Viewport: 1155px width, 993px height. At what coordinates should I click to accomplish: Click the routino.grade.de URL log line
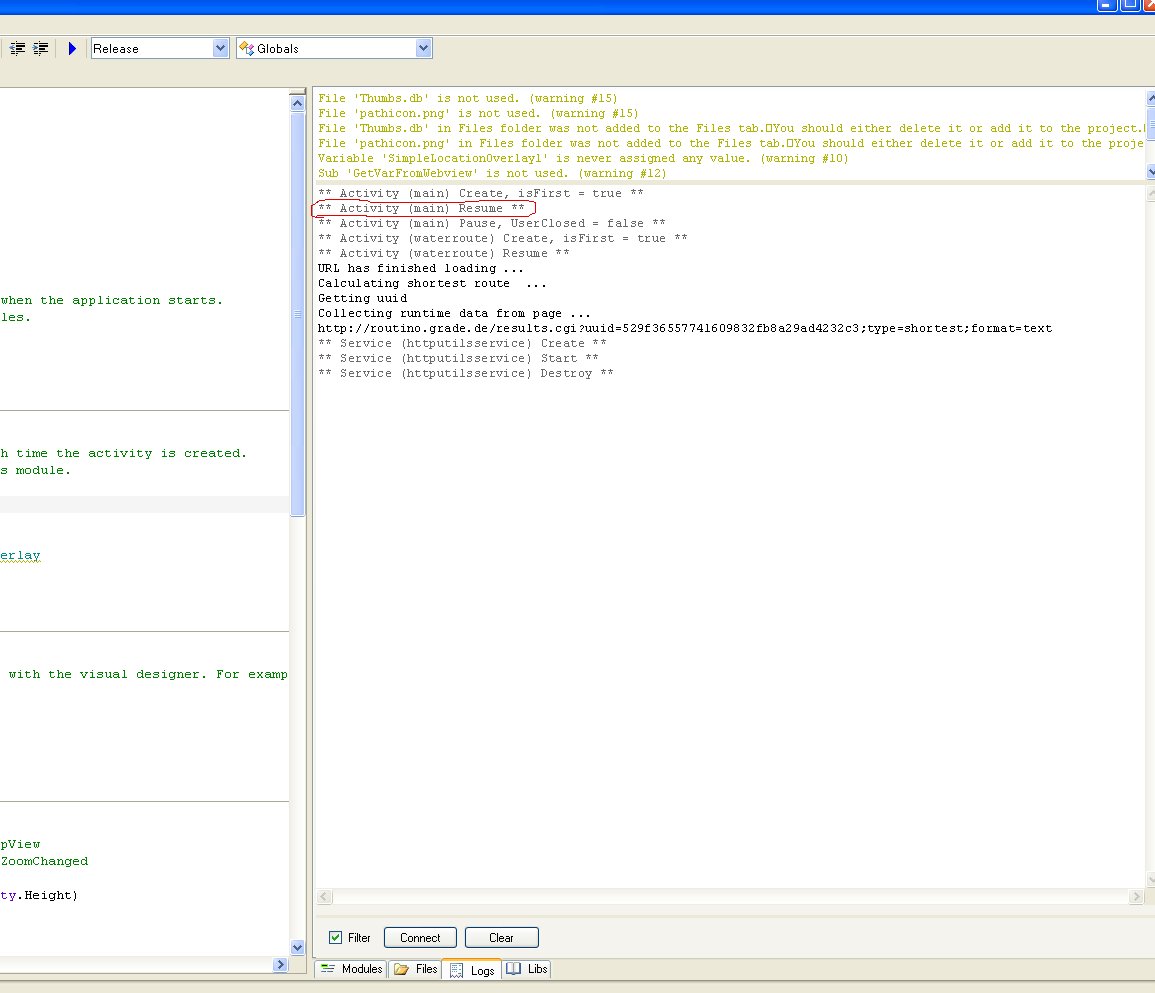[x=685, y=328]
